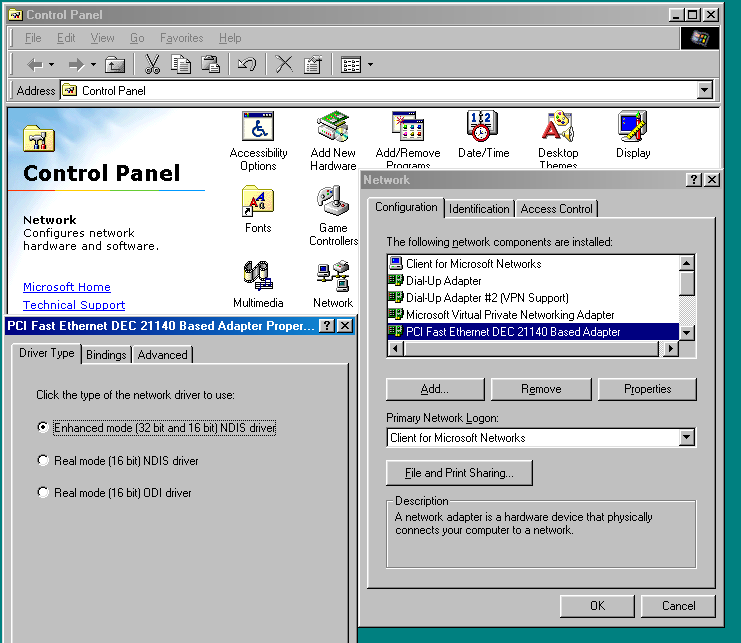Expand the Address bar dropdown

[x=705, y=90]
